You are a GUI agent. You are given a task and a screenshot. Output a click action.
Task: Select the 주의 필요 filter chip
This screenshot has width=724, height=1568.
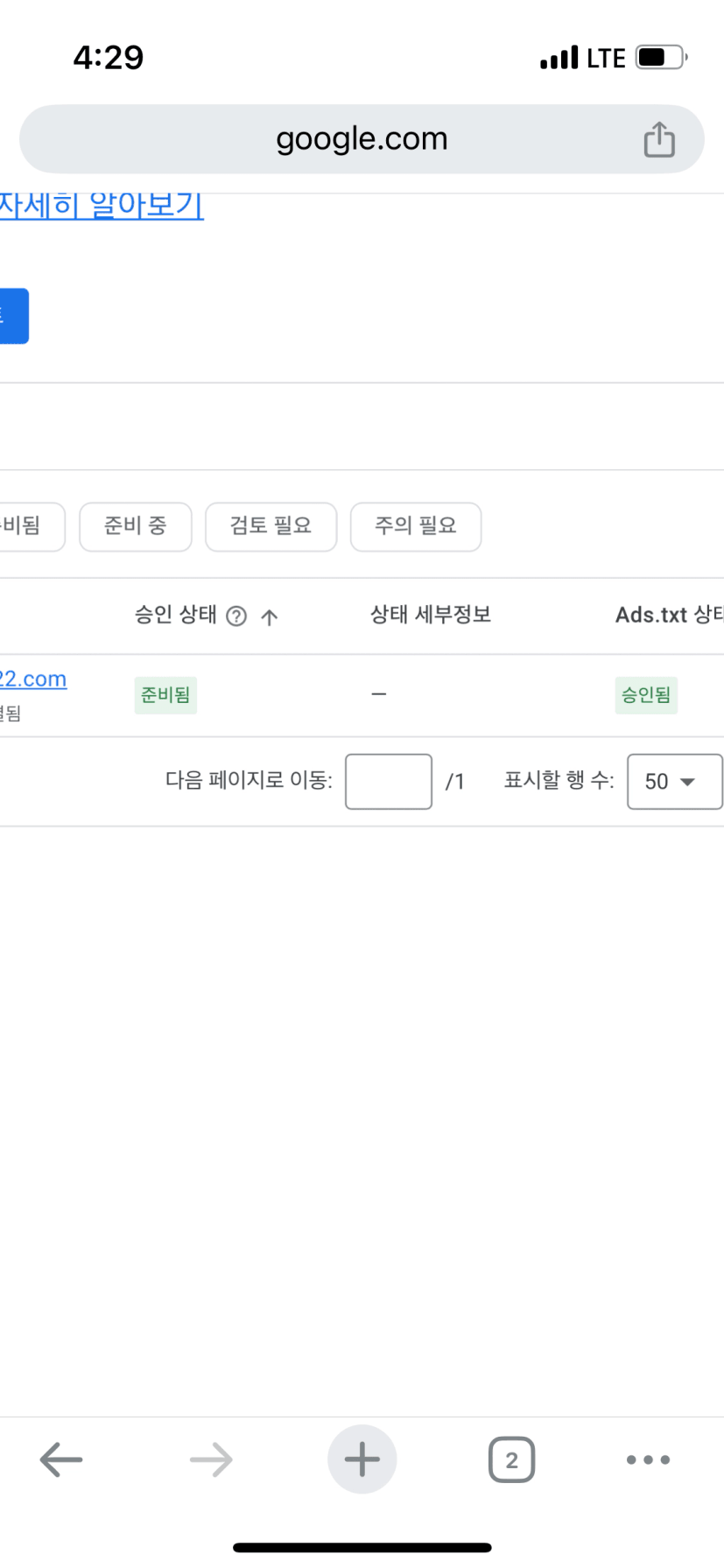tap(416, 526)
